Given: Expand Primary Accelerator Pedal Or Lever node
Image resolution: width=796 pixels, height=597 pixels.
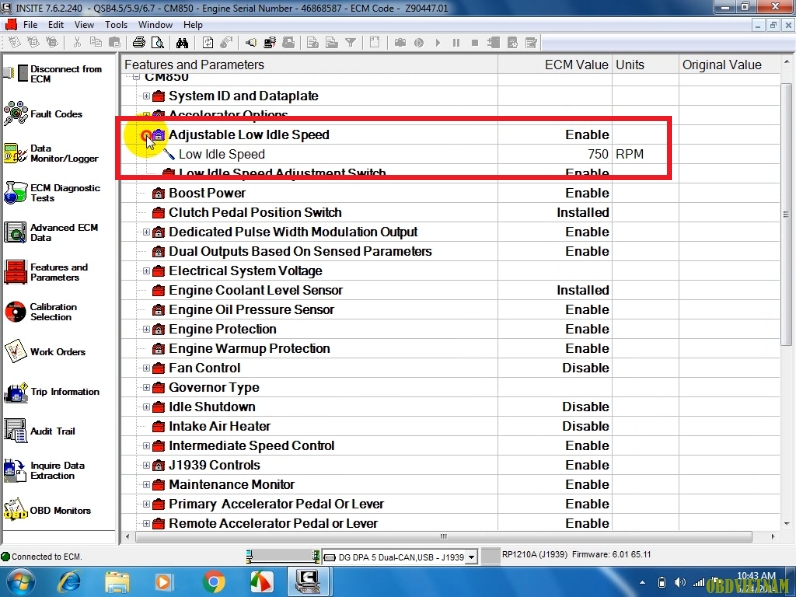Looking at the screenshot, I should pyautogui.click(x=146, y=504).
